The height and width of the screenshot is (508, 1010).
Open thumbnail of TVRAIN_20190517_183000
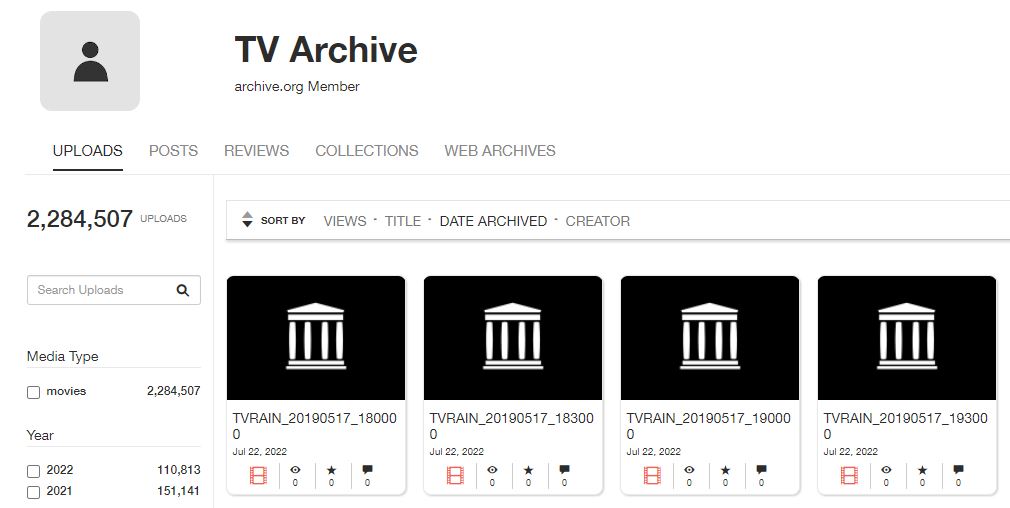pyautogui.click(x=513, y=338)
